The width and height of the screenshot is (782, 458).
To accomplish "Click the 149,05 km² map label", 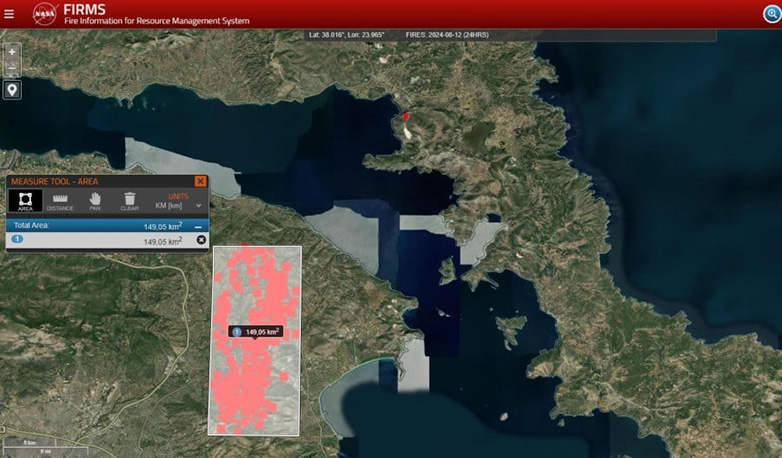I will pyautogui.click(x=260, y=332).
